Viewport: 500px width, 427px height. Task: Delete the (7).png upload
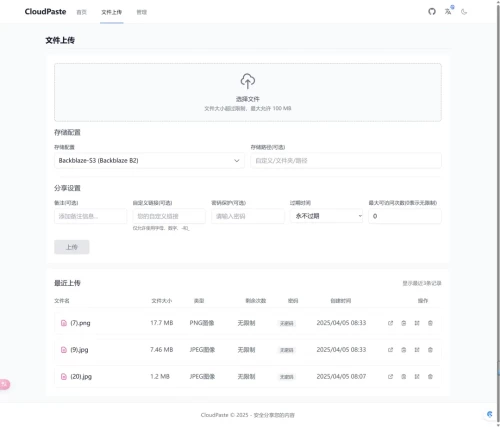click(x=430, y=323)
